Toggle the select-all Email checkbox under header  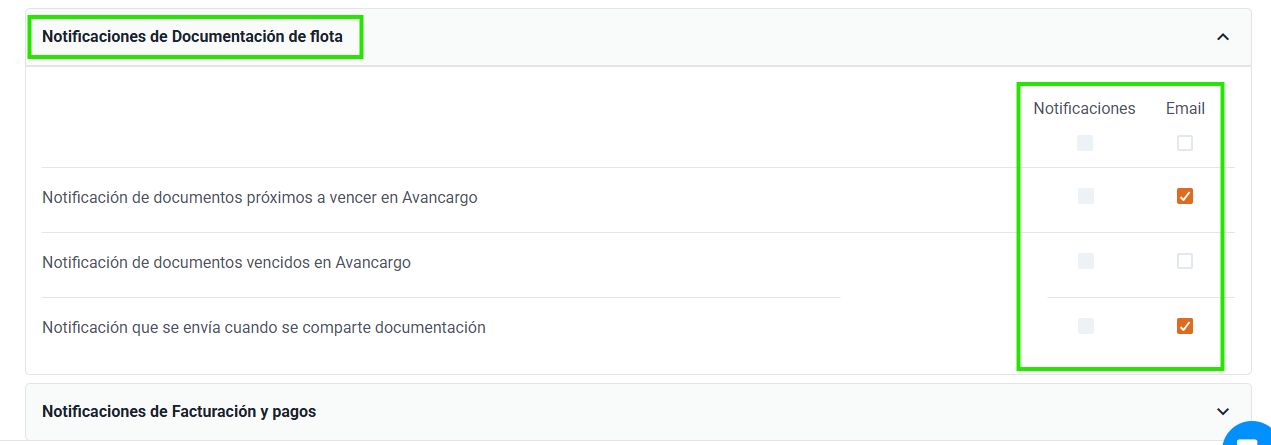[x=1185, y=143]
